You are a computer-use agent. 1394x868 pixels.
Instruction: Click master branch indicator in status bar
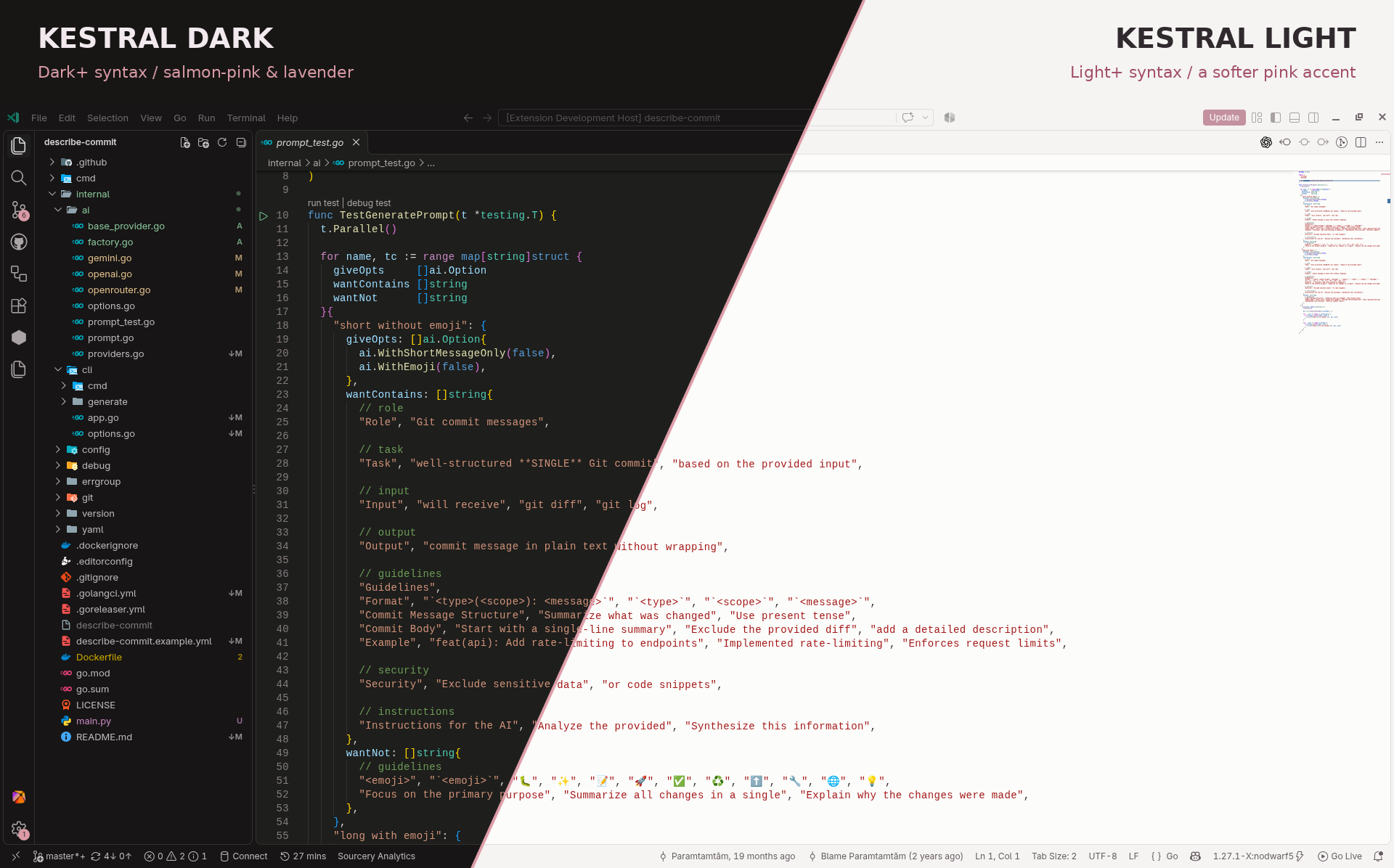point(59,856)
